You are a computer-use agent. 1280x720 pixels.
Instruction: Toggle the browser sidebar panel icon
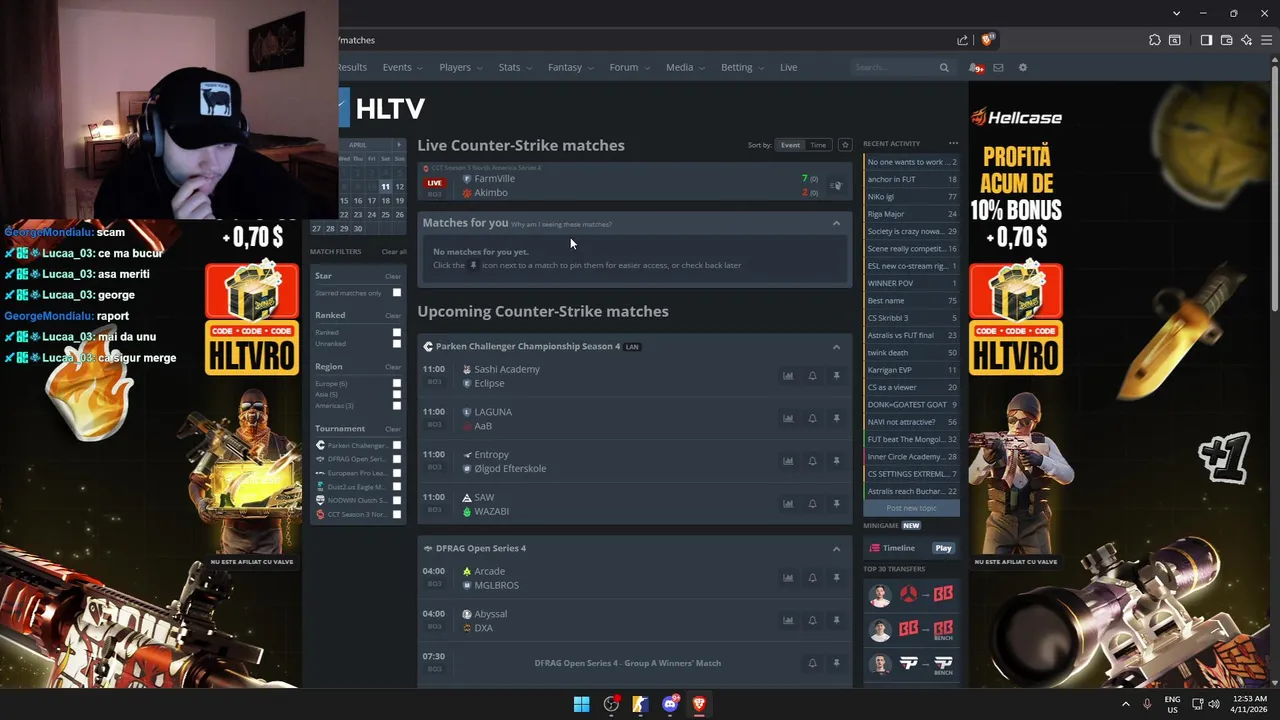pyautogui.click(x=1206, y=40)
